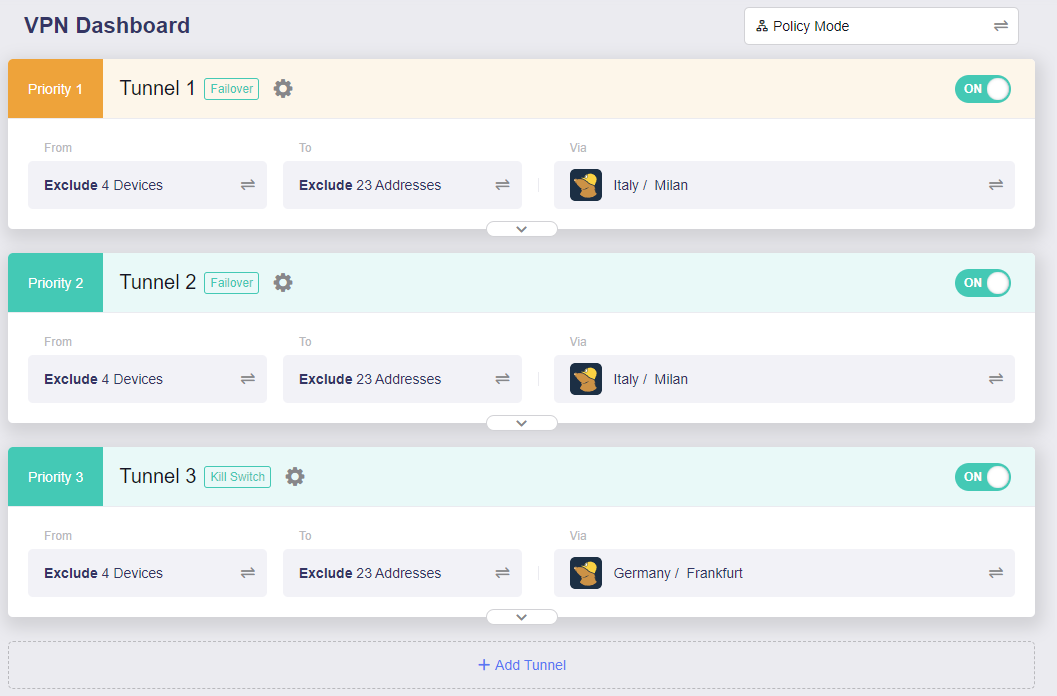Click Add Tunnel button

pos(521,665)
